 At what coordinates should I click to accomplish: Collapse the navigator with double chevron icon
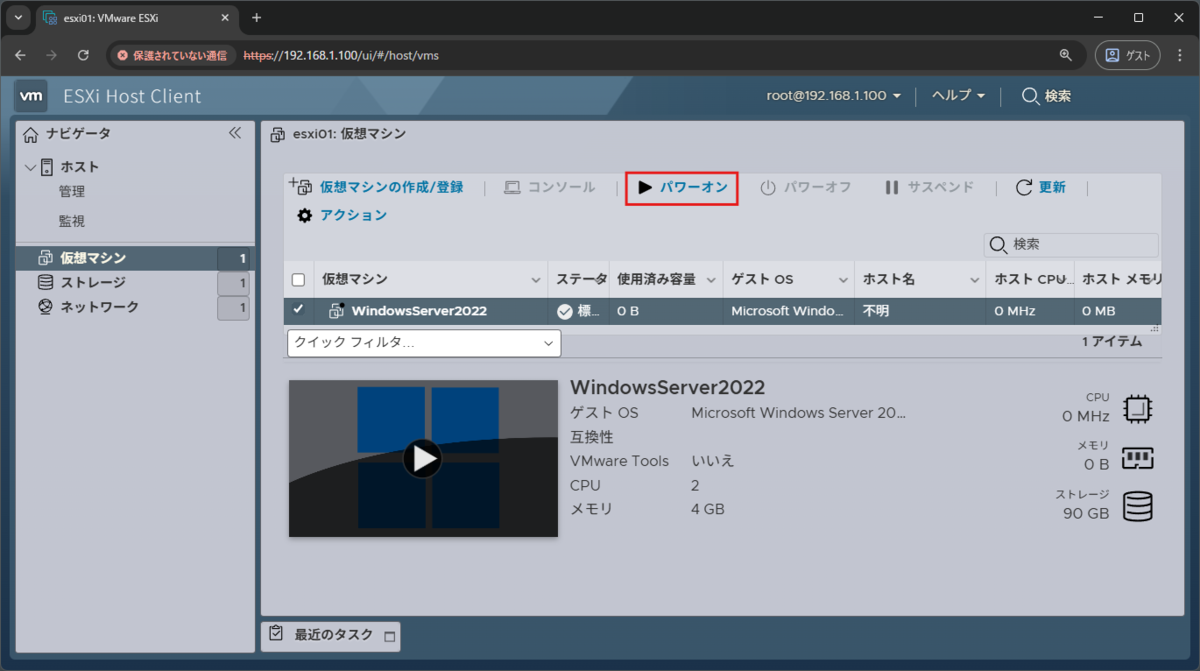click(x=235, y=133)
